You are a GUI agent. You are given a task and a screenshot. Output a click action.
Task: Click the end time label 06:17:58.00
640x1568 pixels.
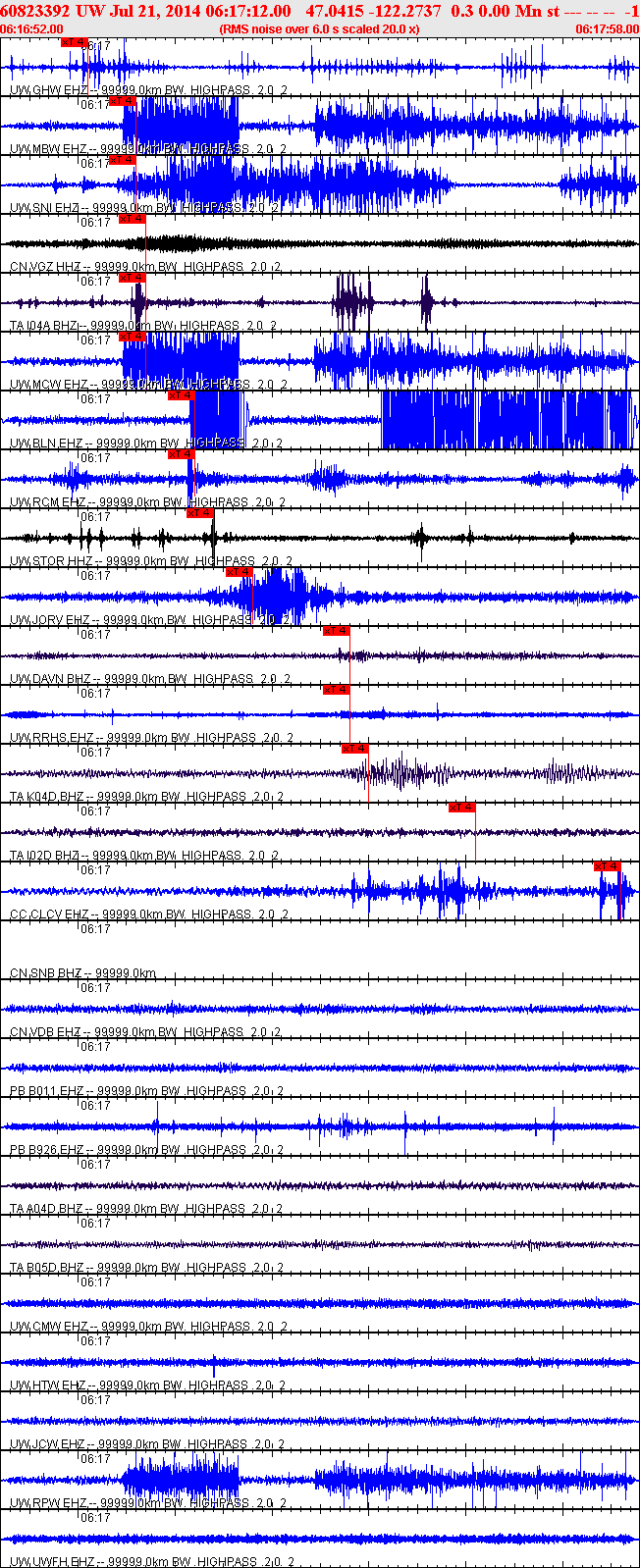607,29
